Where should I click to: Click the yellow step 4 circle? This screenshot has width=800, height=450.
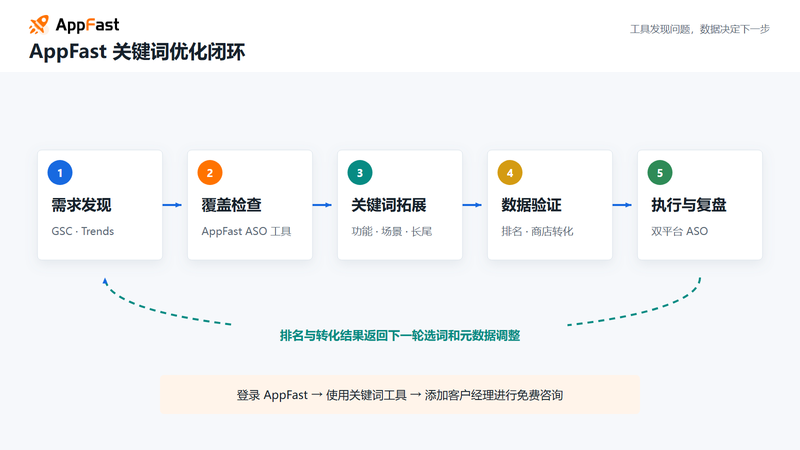coord(510,173)
